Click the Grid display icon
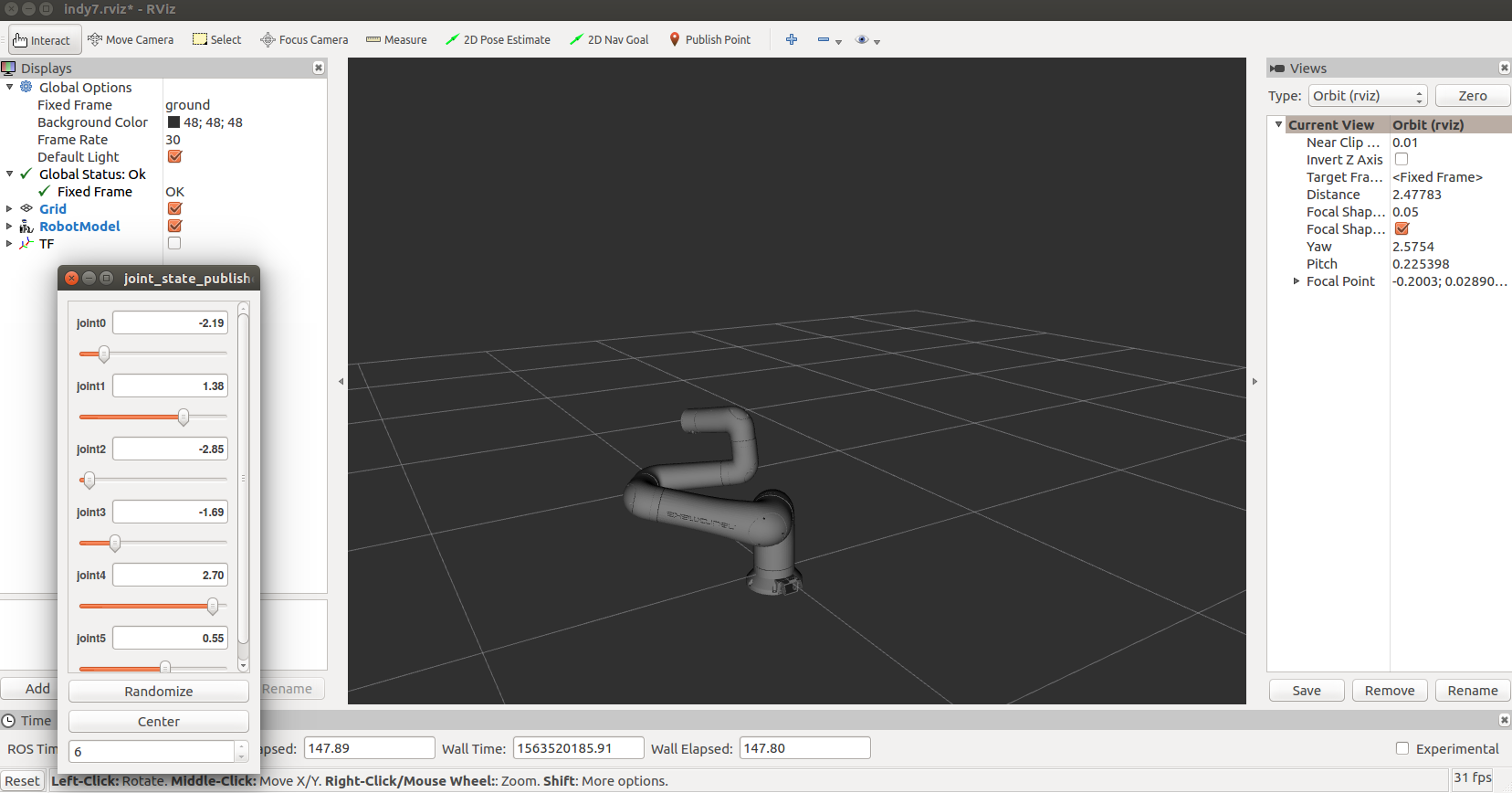Viewport: 1512px width, 793px height. click(26, 208)
